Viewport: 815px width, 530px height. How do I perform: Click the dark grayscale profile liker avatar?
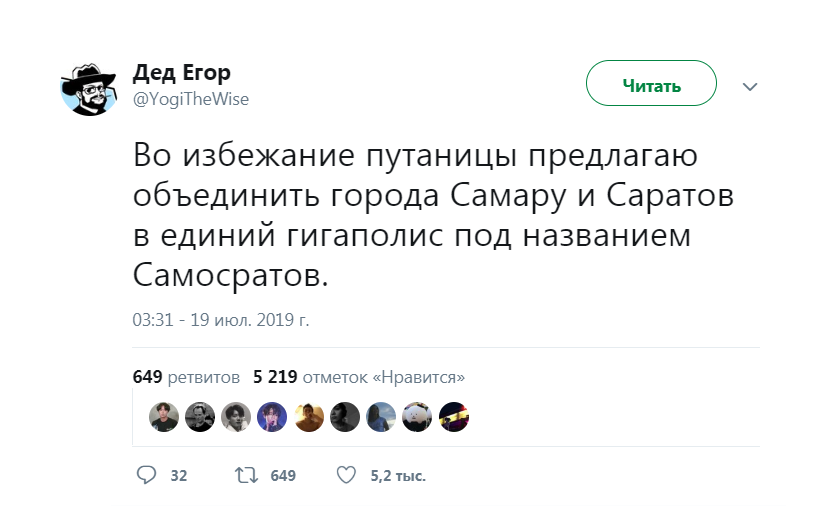(x=345, y=416)
